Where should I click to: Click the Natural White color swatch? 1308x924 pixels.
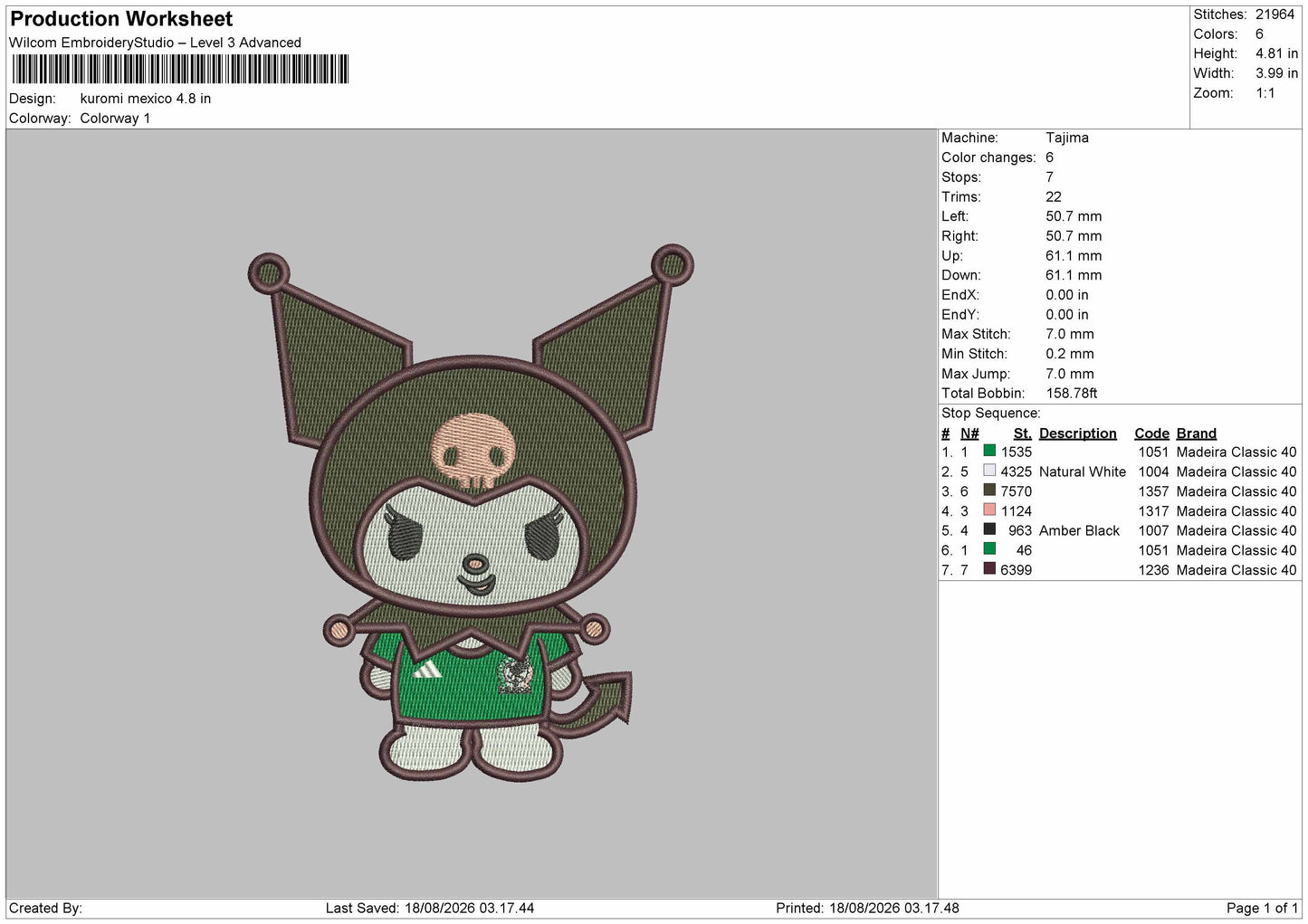pos(989,471)
